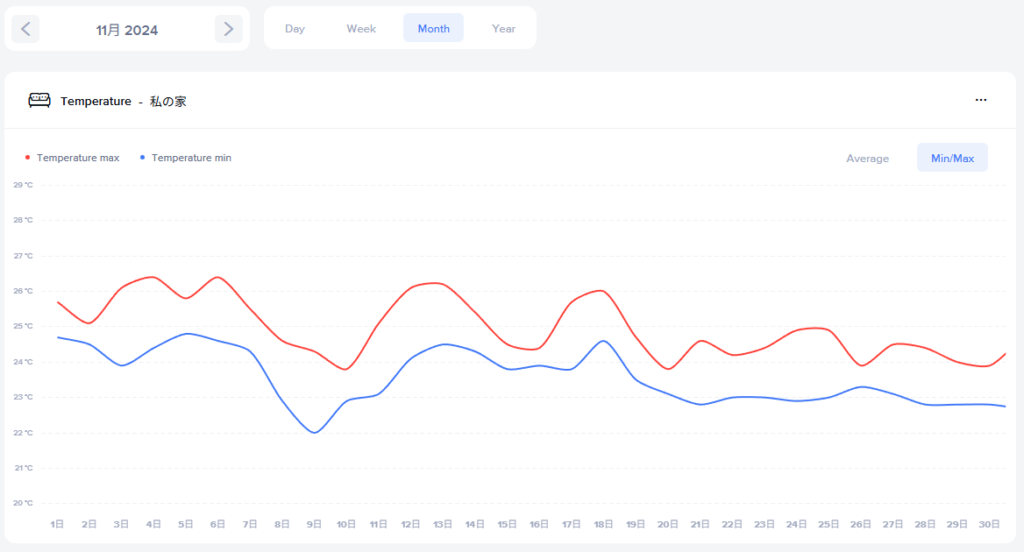1024x552 pixels.
Task: Toggle the blue Temperature min legend dot
Action: 142,158
